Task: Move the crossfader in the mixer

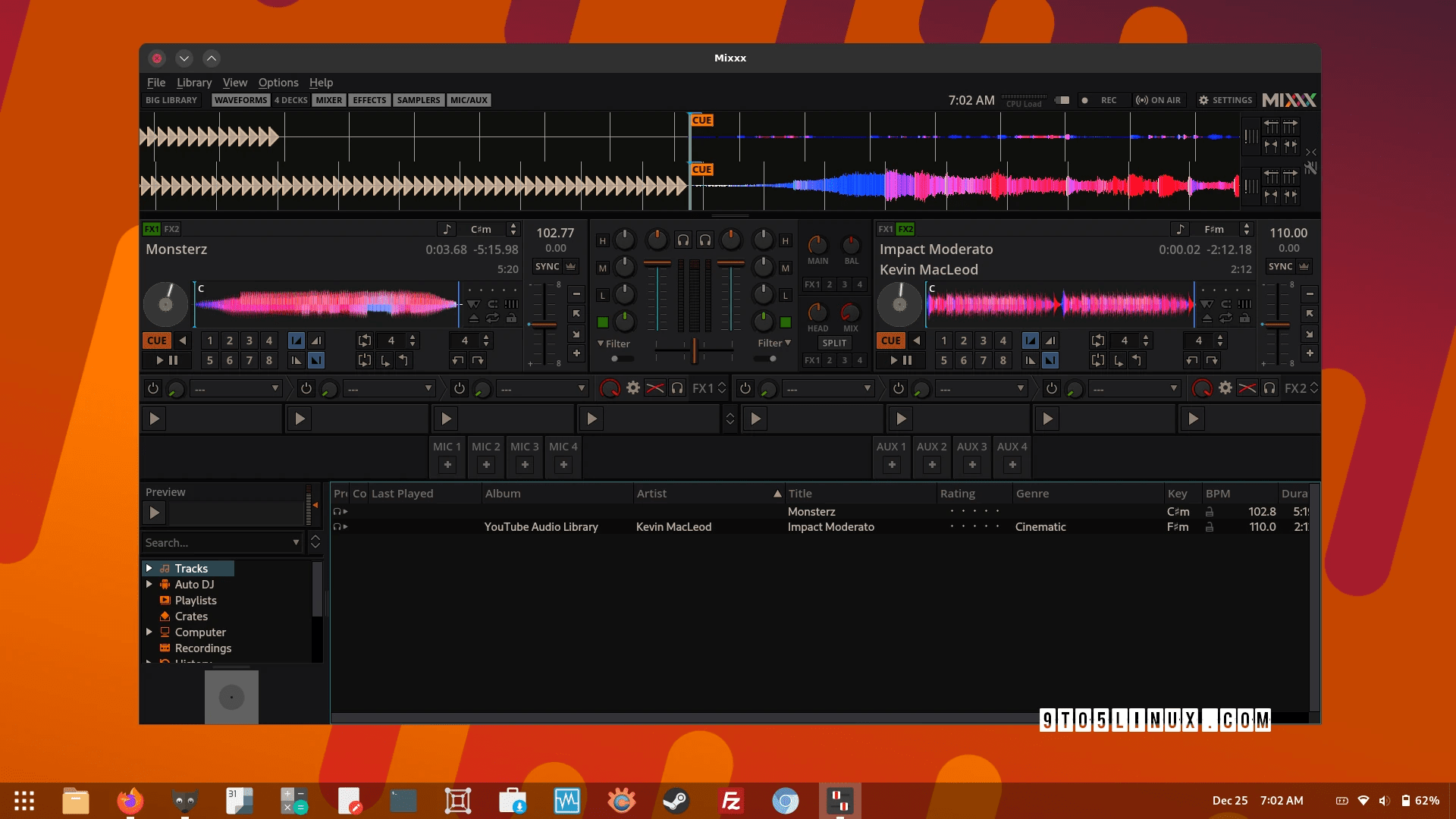Action: 694,350
